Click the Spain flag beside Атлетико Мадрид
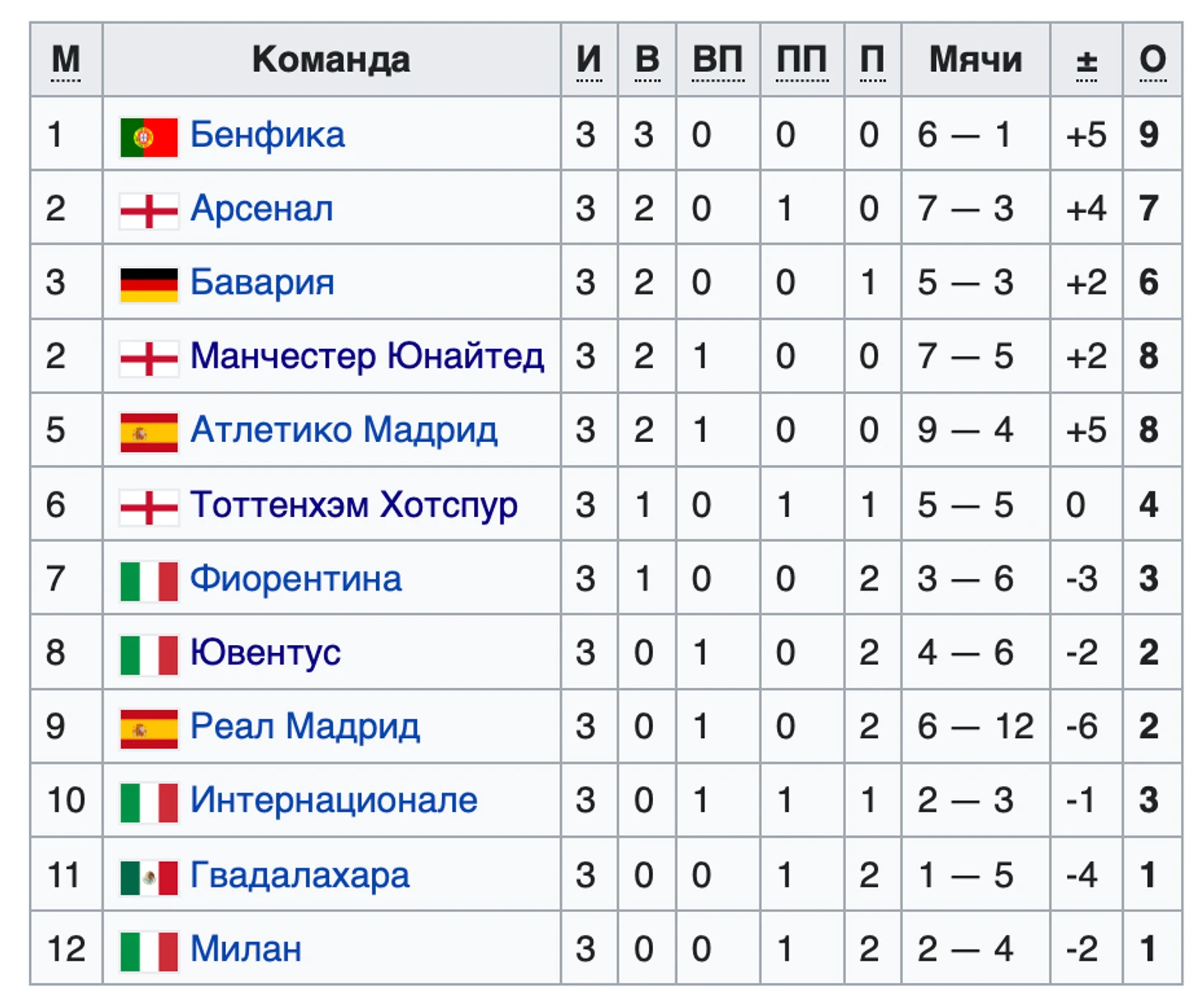 click(x=148, y=432)
